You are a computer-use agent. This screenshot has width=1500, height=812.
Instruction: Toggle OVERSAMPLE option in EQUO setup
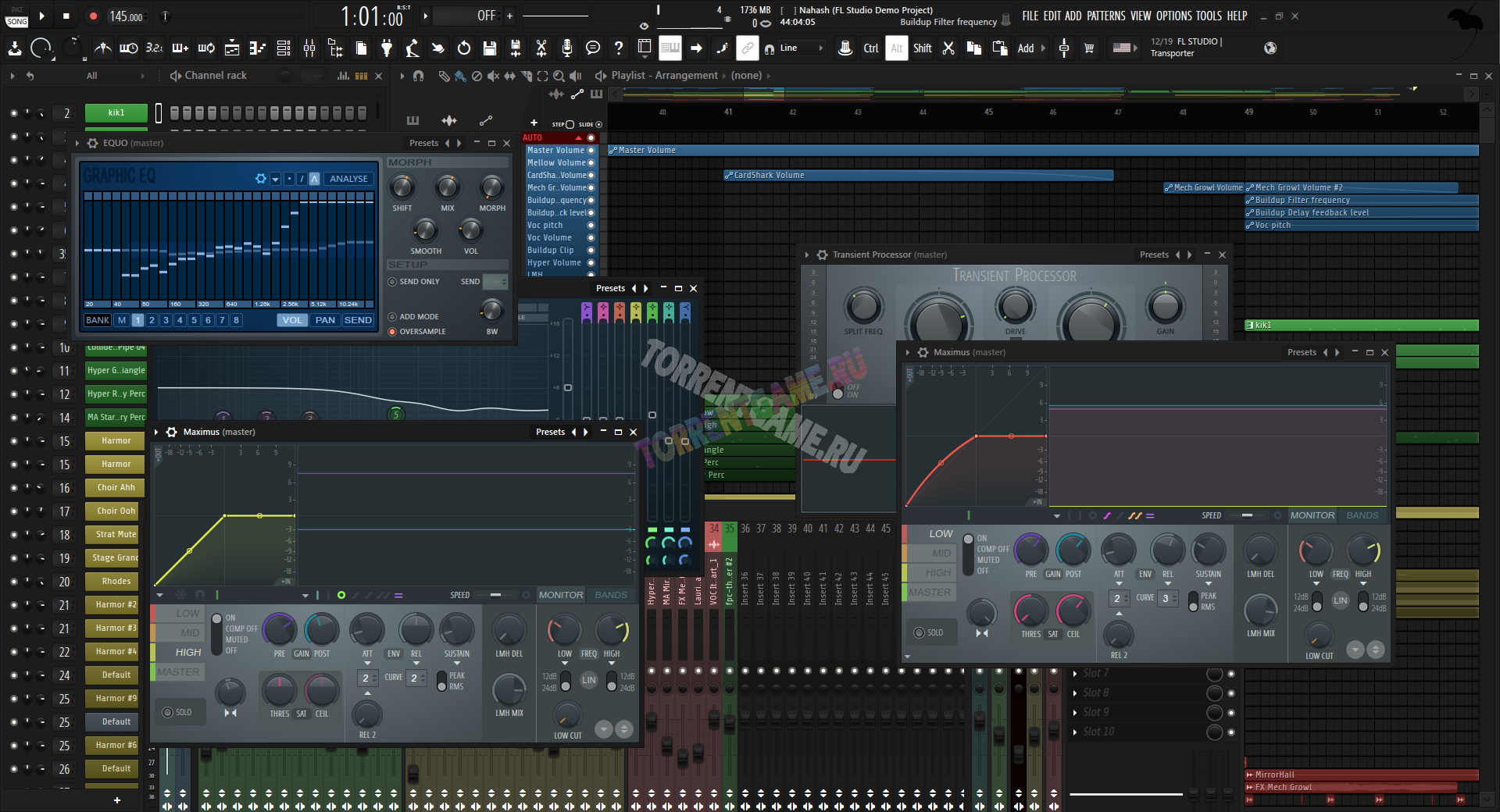(x=393, y=332)
